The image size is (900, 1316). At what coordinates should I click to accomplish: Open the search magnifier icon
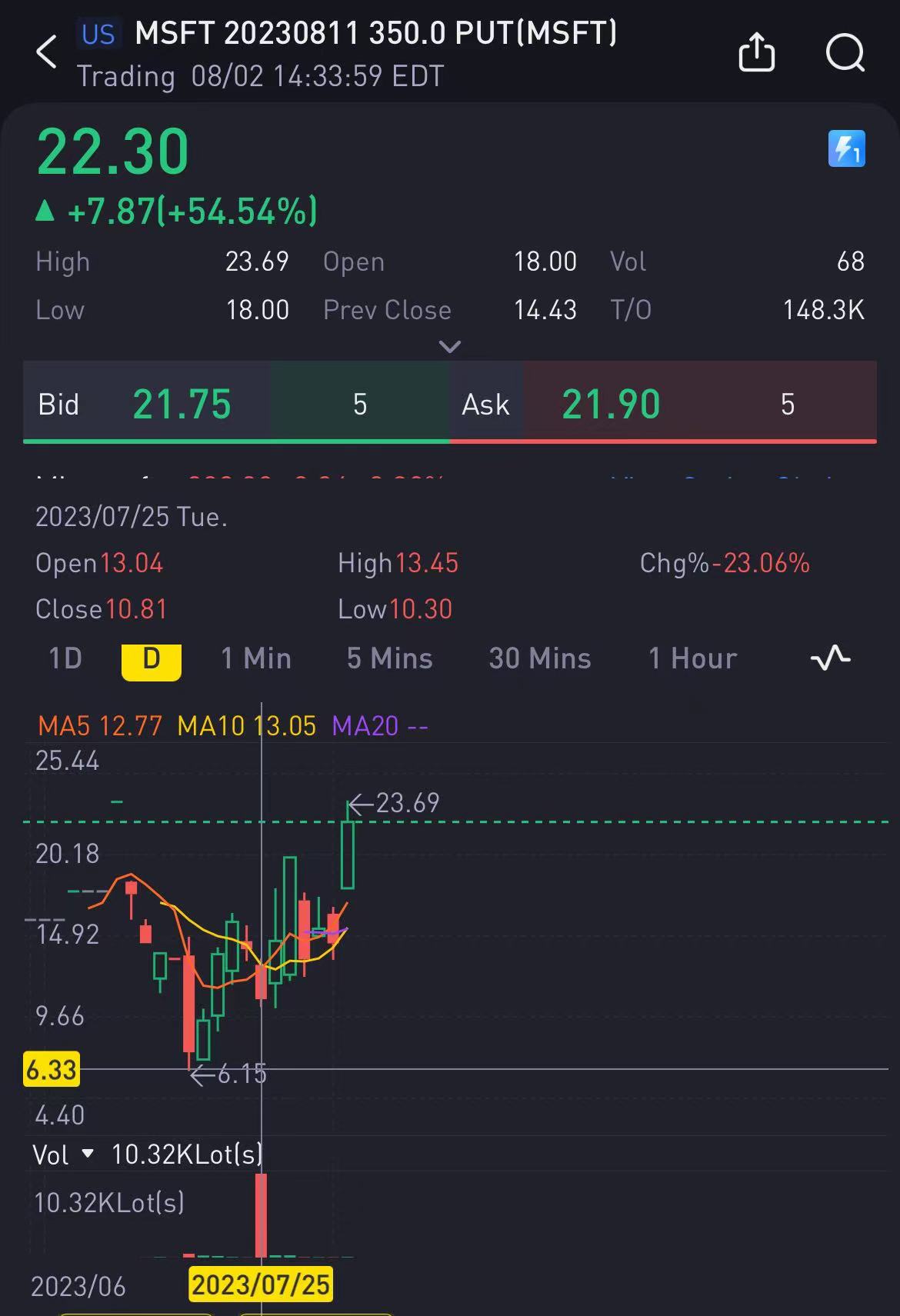[845, 52]
